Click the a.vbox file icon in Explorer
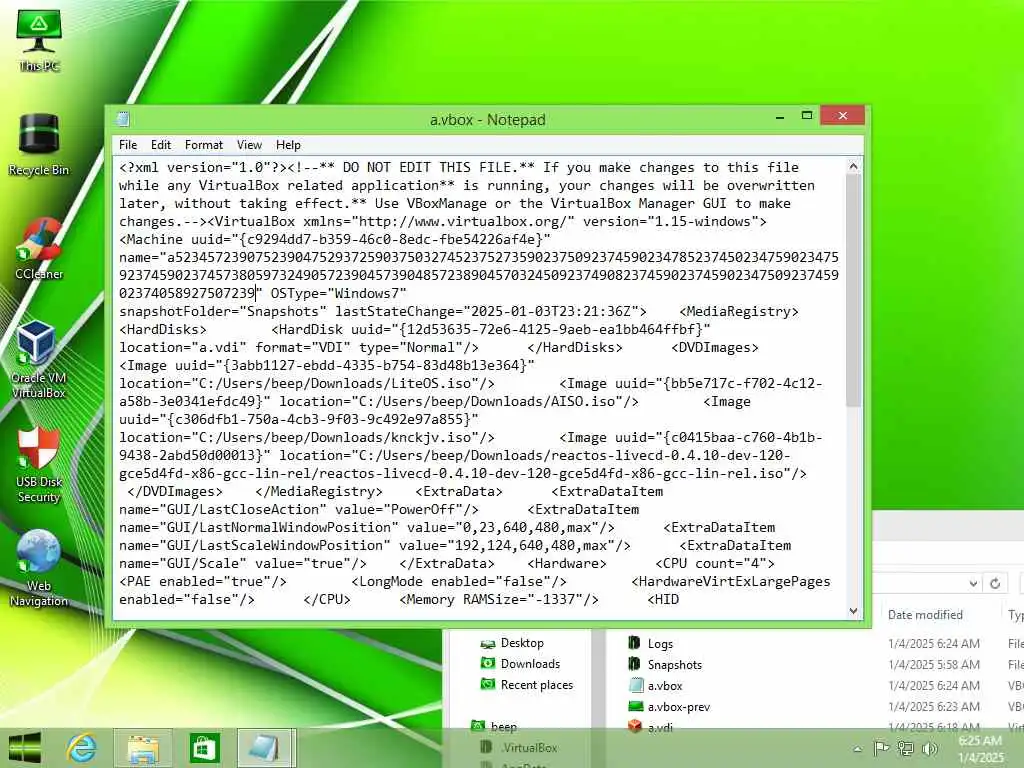1024x768 pixels. coord(635,685)
